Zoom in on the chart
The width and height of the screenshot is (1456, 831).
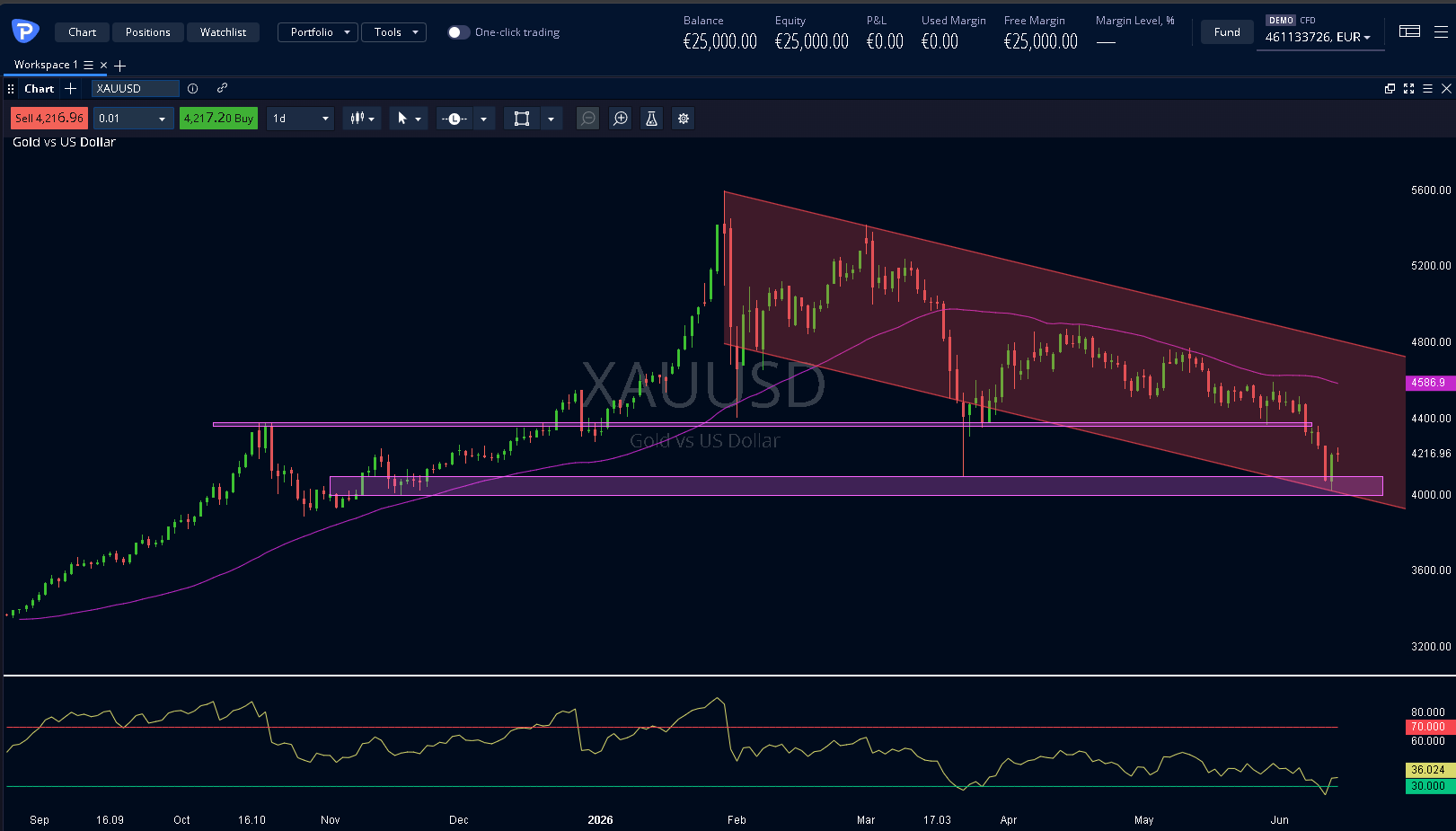pyautogui.click(x=621, y=119)
